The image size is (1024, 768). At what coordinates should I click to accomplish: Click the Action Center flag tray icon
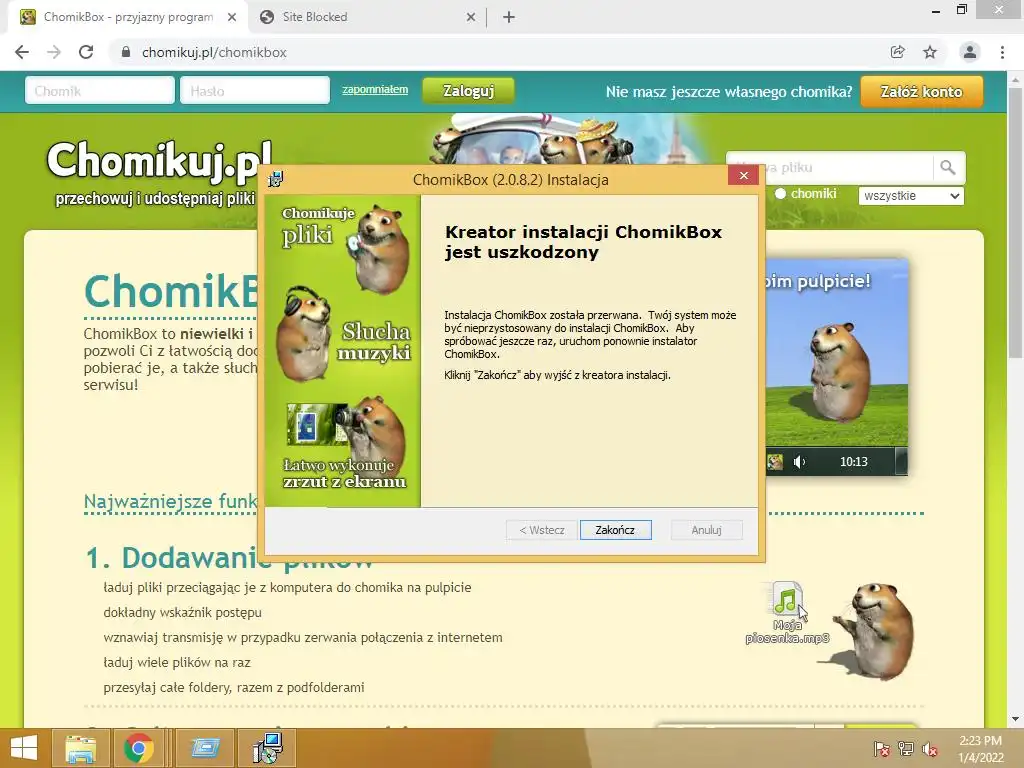tap(882, 748)
